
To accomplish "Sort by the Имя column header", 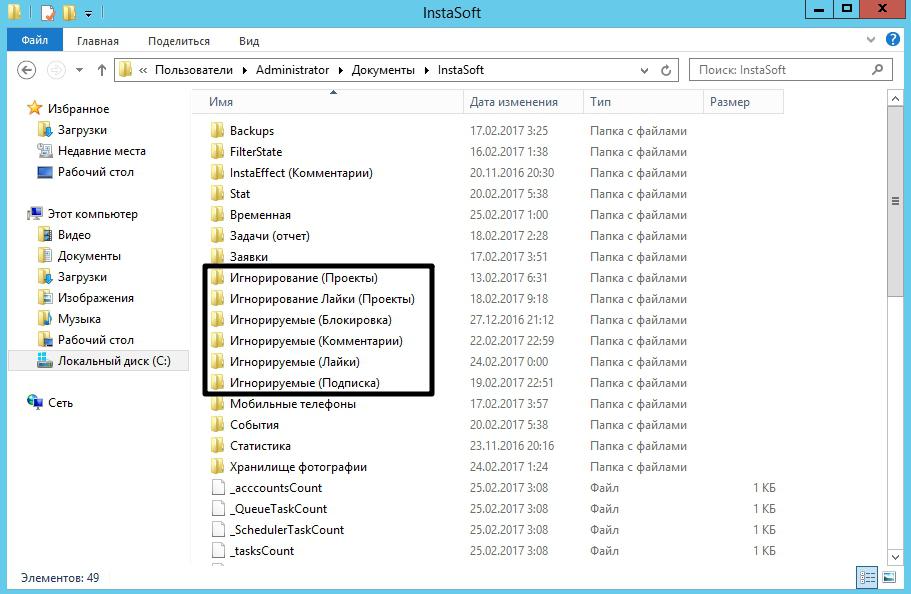I will (x=328, y=102).
